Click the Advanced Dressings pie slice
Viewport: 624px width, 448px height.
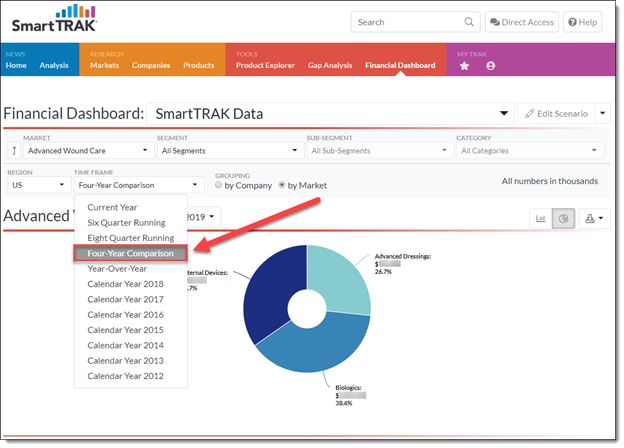pyautogui.click(x=342, y=280)
